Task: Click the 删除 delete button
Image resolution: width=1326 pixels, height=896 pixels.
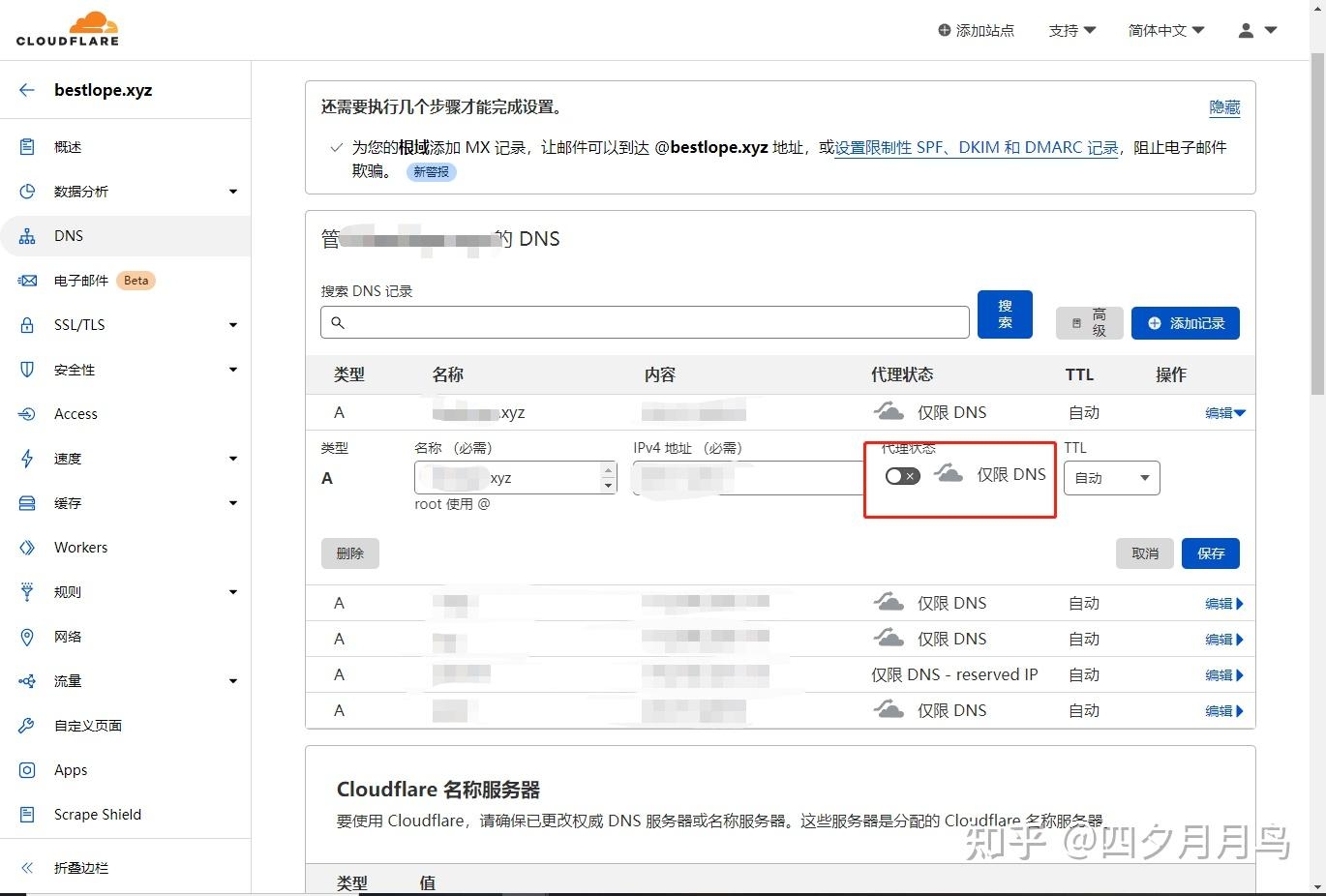Action: (x=349, y=553)
